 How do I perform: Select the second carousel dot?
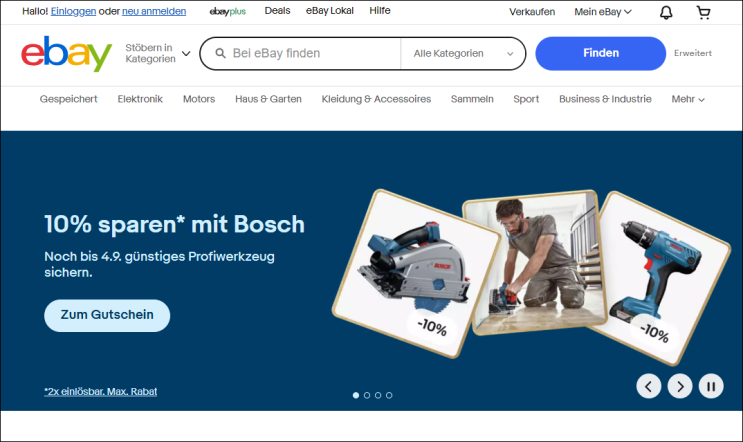tap(367, 395)
